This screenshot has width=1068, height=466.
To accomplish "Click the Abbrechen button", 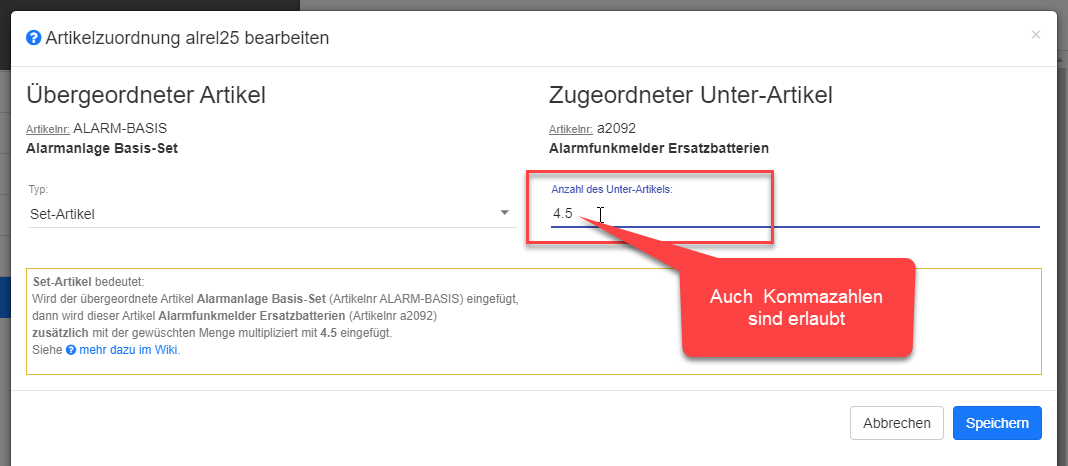I will (x=896, y=423).
